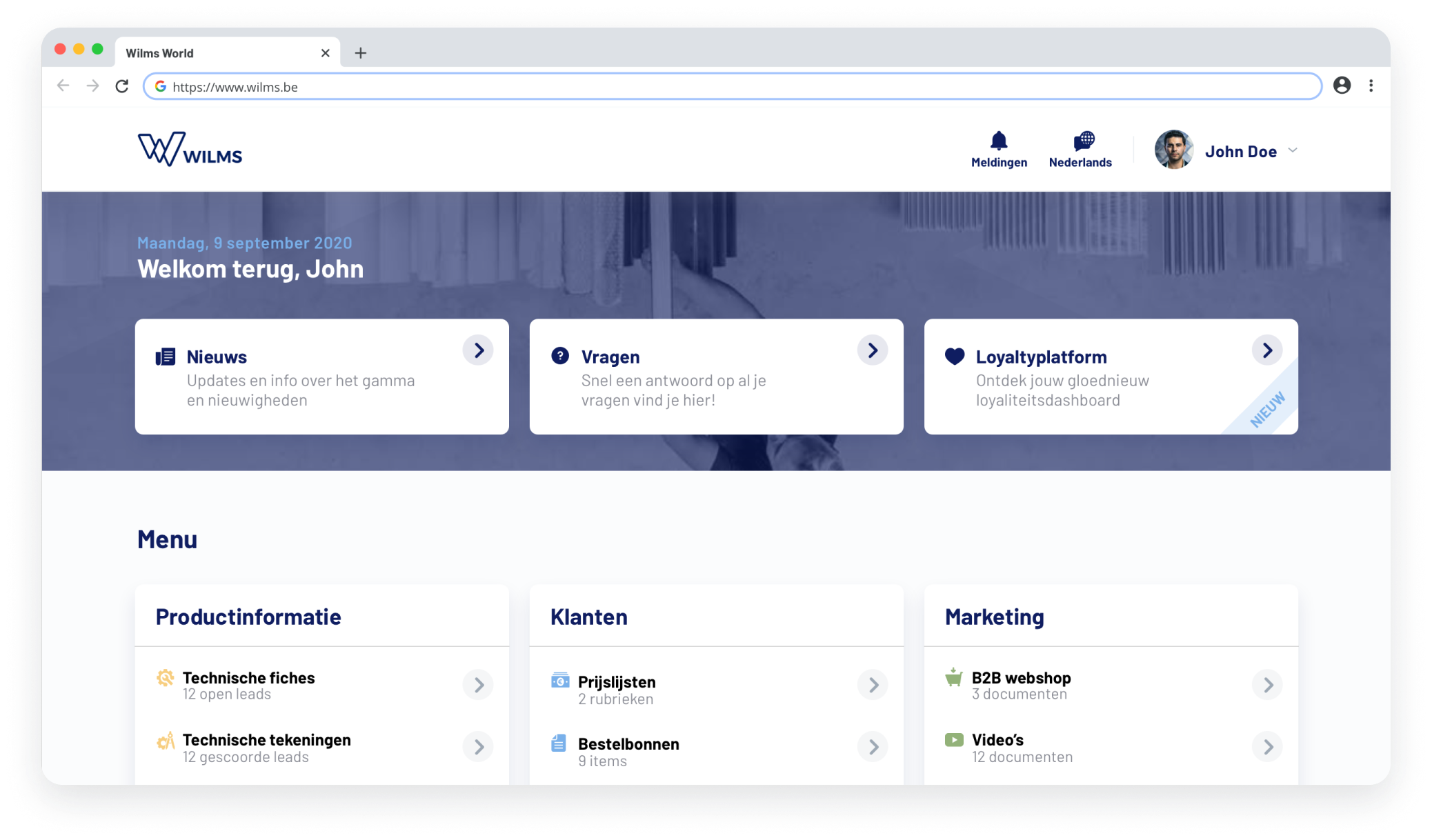Click the B2B webshop basket icon
Screen dimensions: 1432x840
[x=954, y=677]
